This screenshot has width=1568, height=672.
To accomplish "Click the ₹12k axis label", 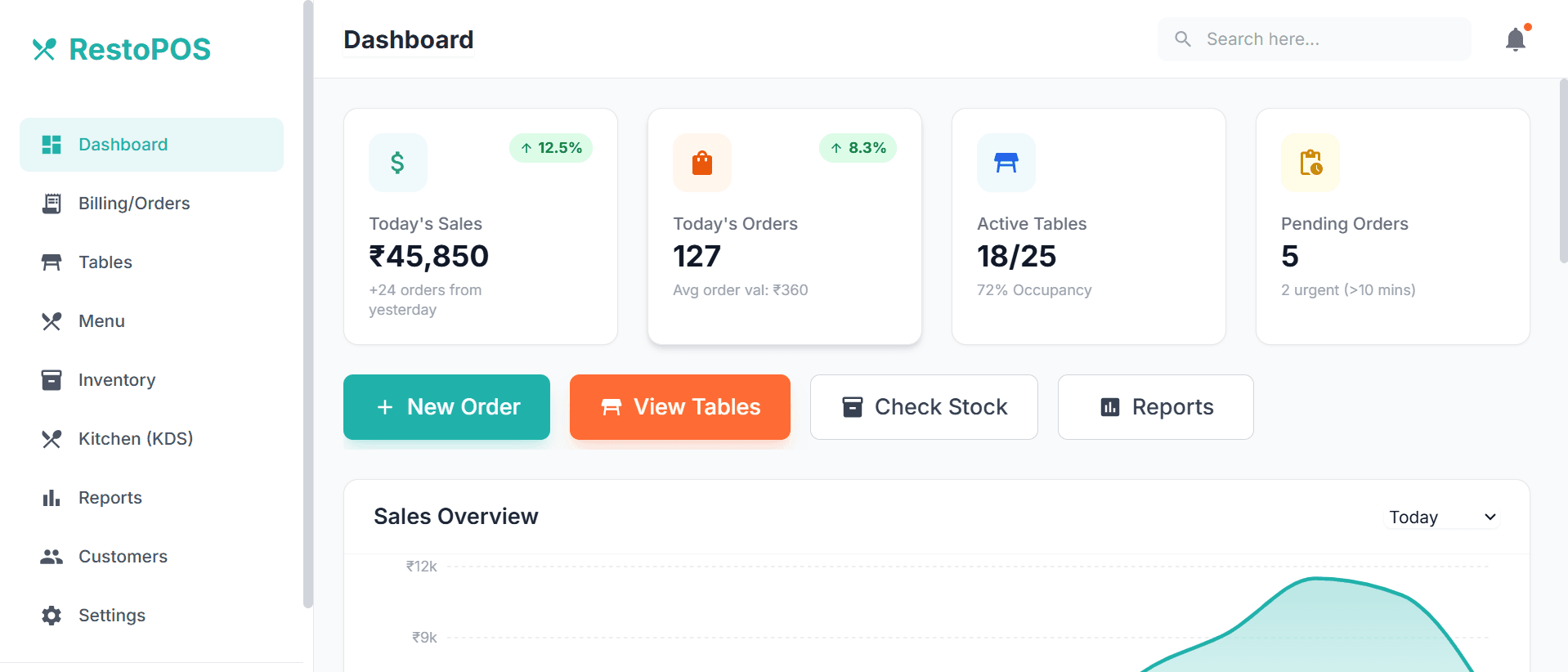I will (422, 567).
